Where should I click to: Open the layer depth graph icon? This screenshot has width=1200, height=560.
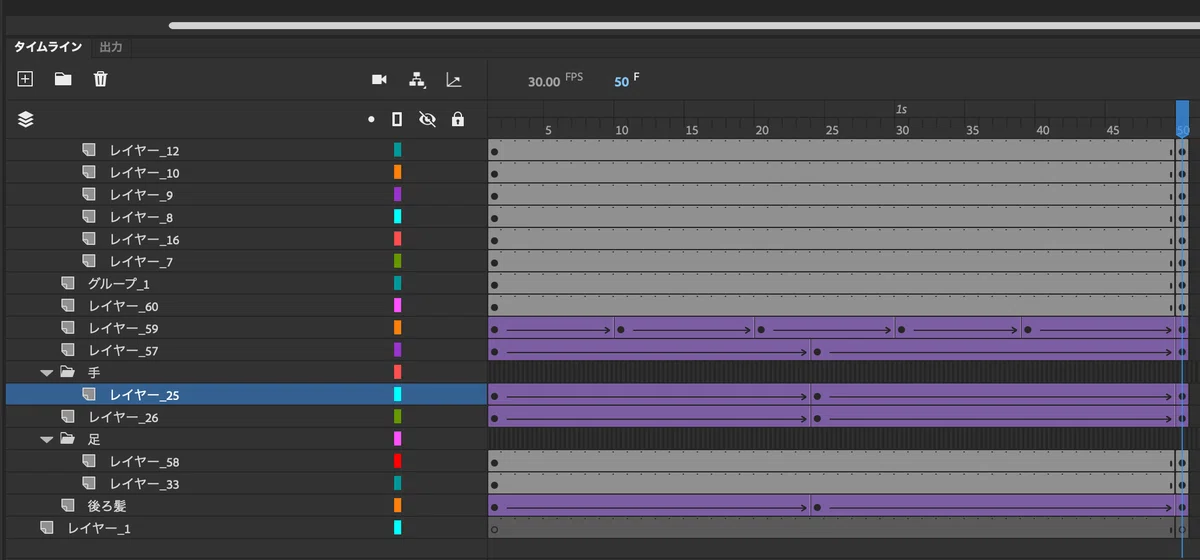pyautogui.click(x=453, y=79)
